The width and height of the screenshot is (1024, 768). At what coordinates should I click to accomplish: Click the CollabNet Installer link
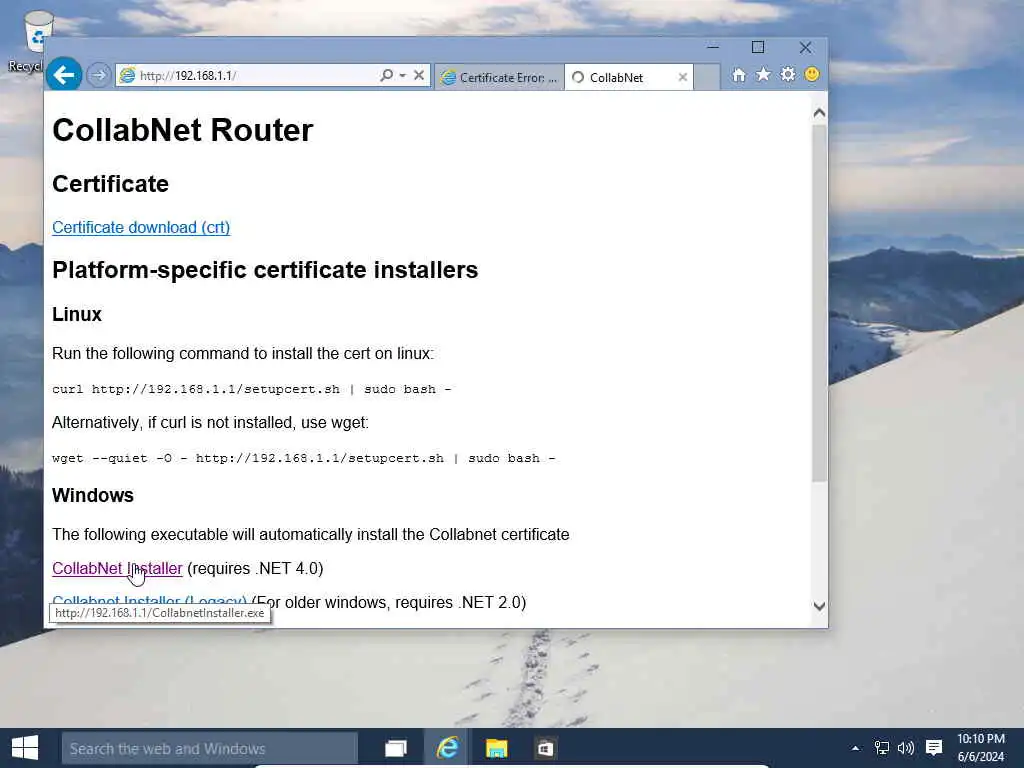(118, 568)
